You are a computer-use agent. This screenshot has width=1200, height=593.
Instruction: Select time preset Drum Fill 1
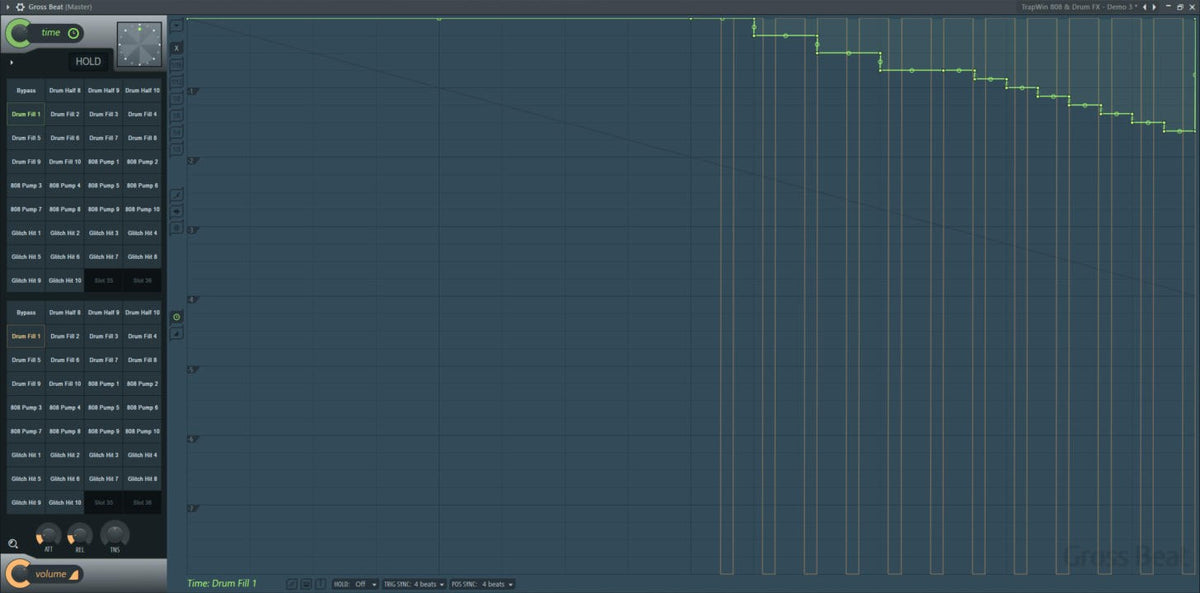click(x=26, y=114)
